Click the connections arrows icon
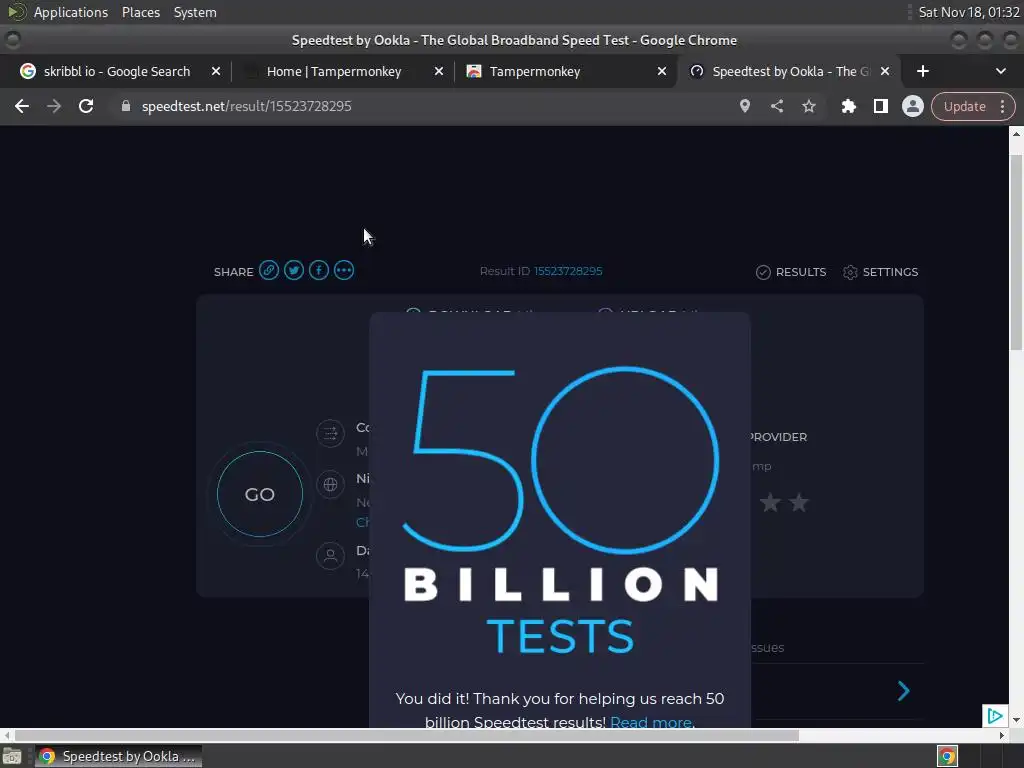1024x768 pixels. pos(330,433)
